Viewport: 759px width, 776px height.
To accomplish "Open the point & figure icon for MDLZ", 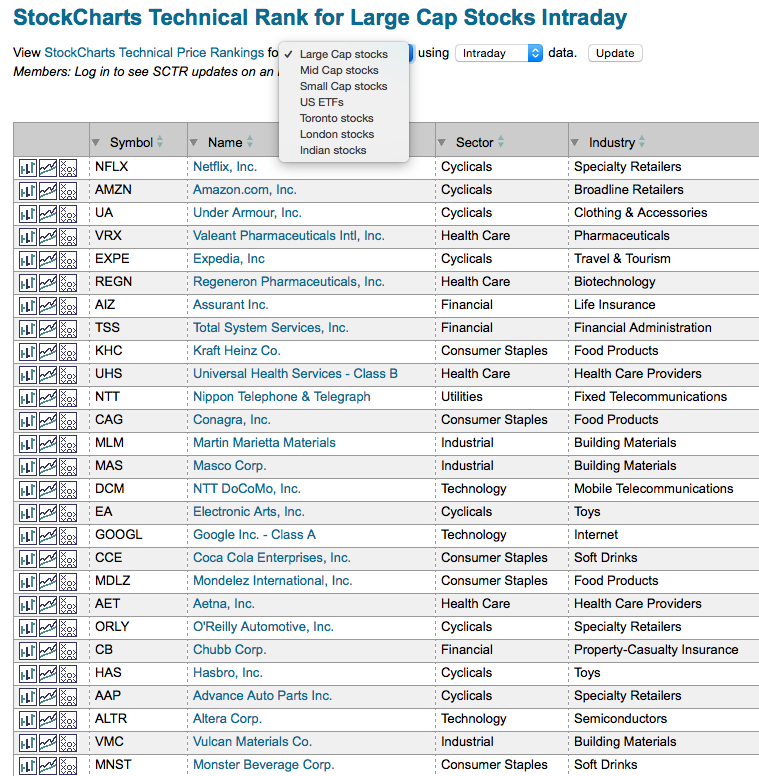I will point(68,582).
